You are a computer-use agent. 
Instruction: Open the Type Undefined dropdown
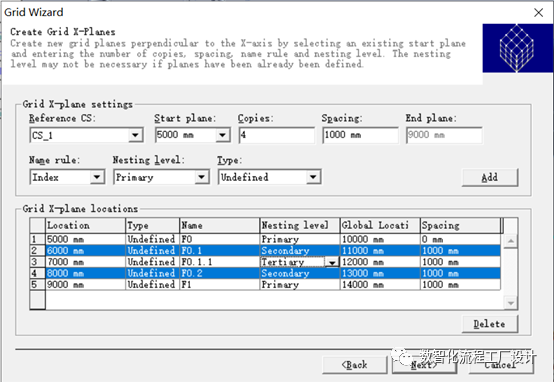(313, 177)
